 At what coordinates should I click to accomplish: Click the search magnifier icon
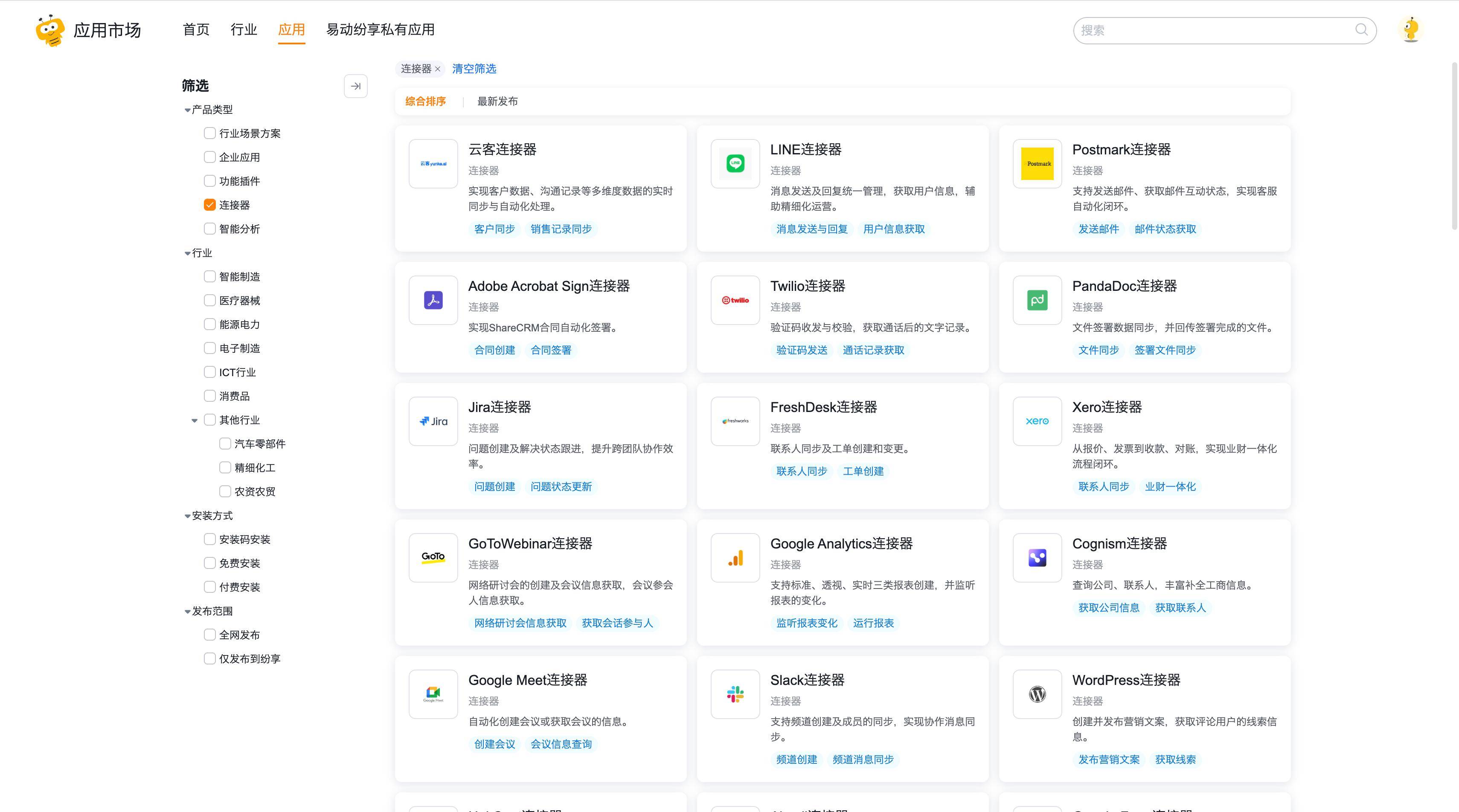pyautogui.click(x=1361, y=30)
